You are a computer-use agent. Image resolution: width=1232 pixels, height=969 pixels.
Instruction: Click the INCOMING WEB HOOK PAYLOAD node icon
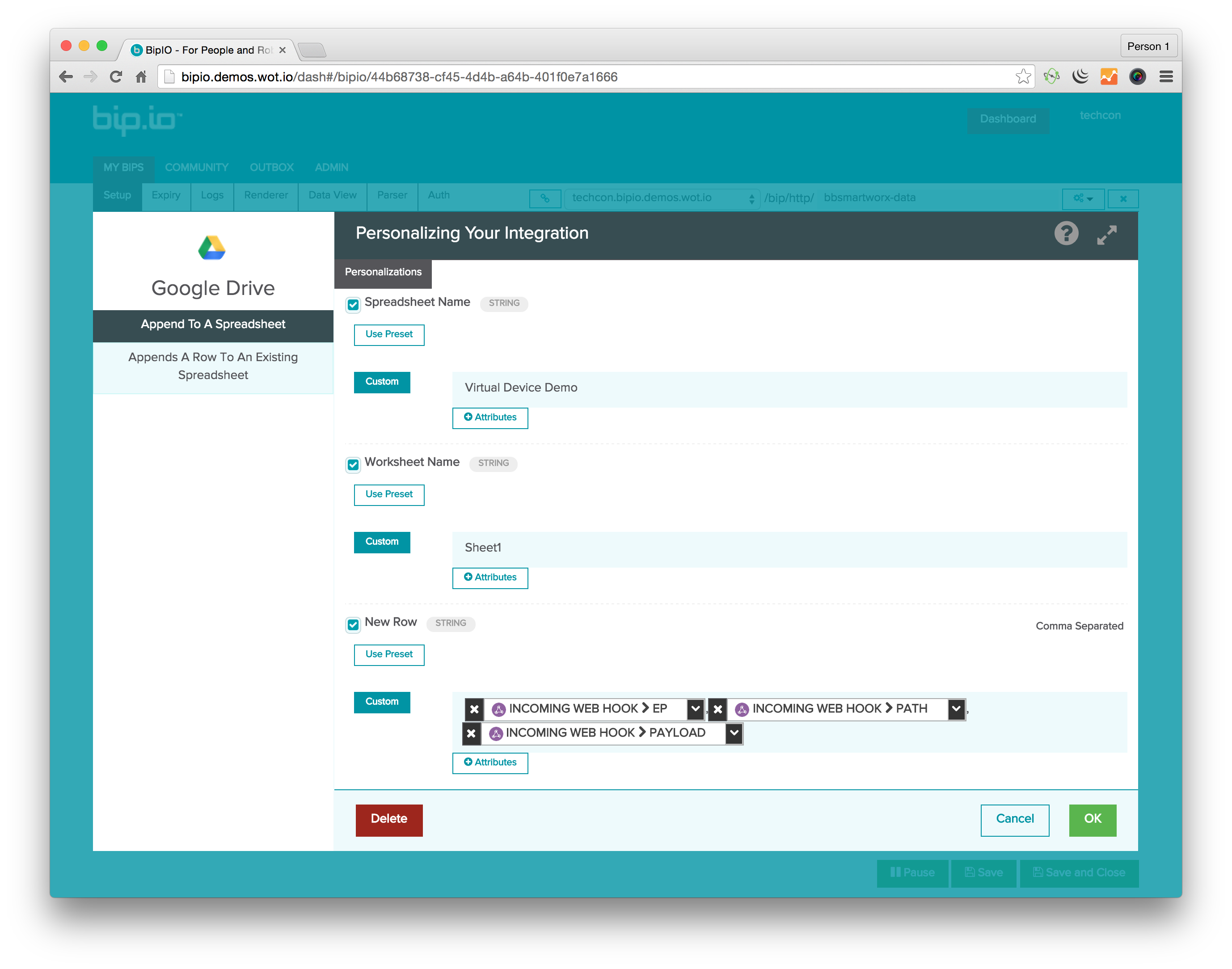[494, 733]
